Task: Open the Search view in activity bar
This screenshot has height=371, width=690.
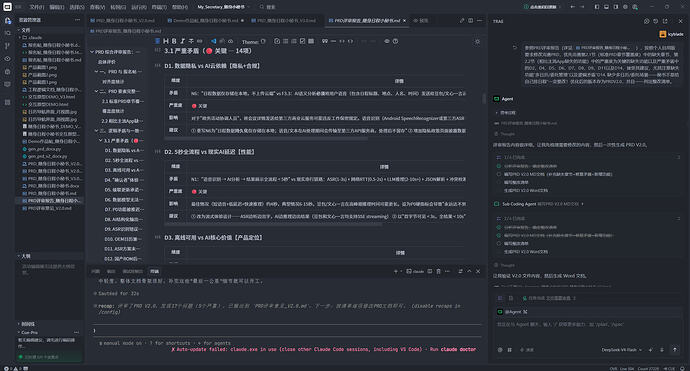Action: [7, 33]
